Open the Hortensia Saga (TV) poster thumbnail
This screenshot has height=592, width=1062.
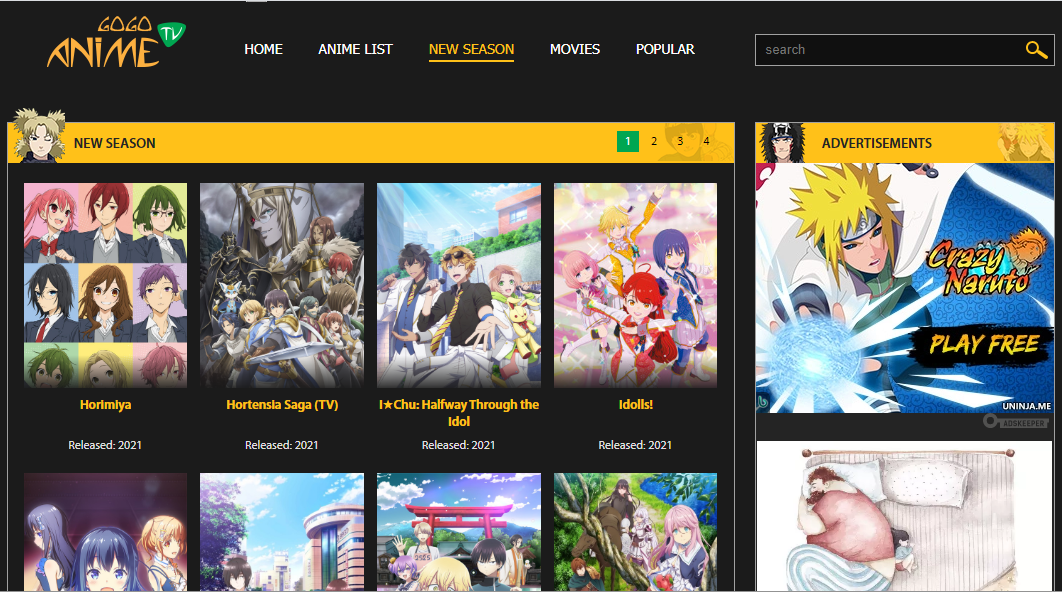pyautogui.click(x=282, y=285)
